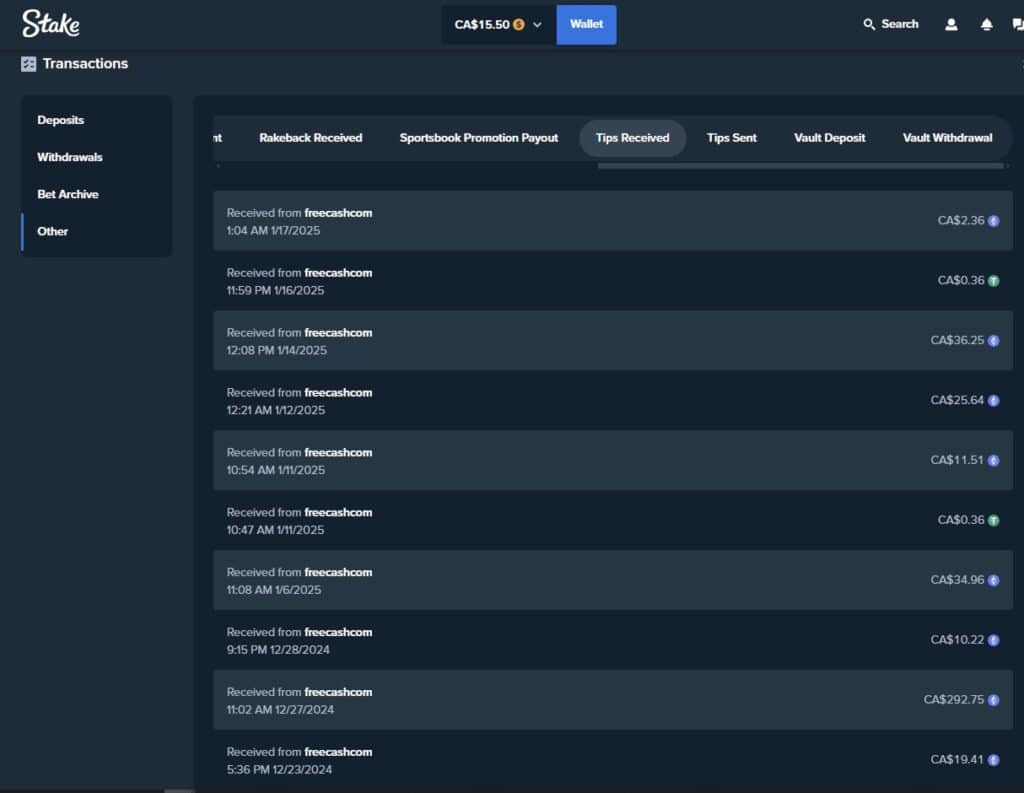Click freecashcom in the 10:54 AM 1/11/2025 row
The height and width of the screenshot is (793, 1024).
(338, 453)
